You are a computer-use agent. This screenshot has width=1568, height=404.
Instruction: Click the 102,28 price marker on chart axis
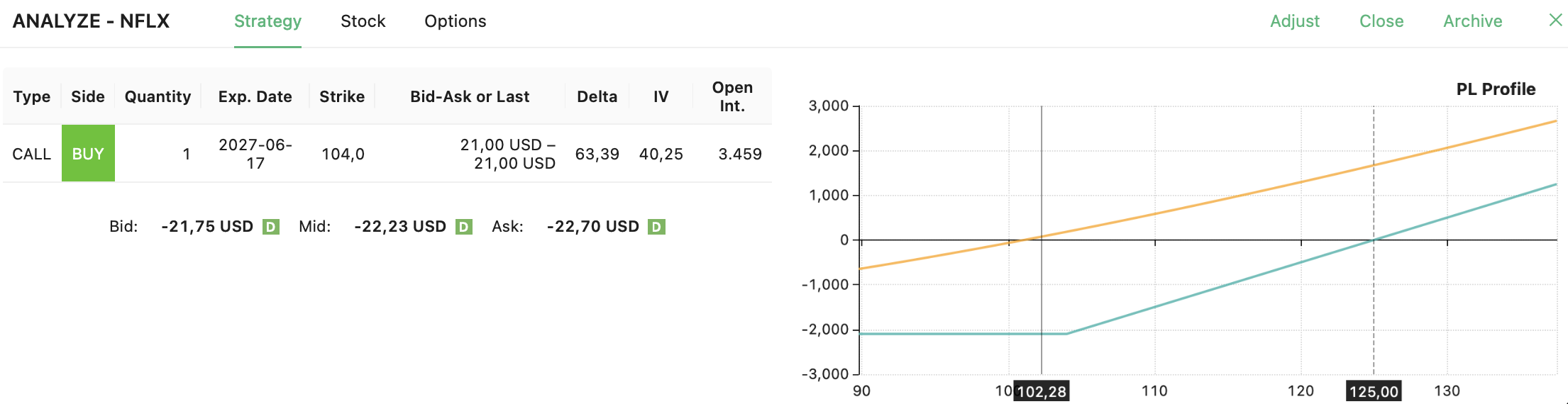coord(1041,391)
